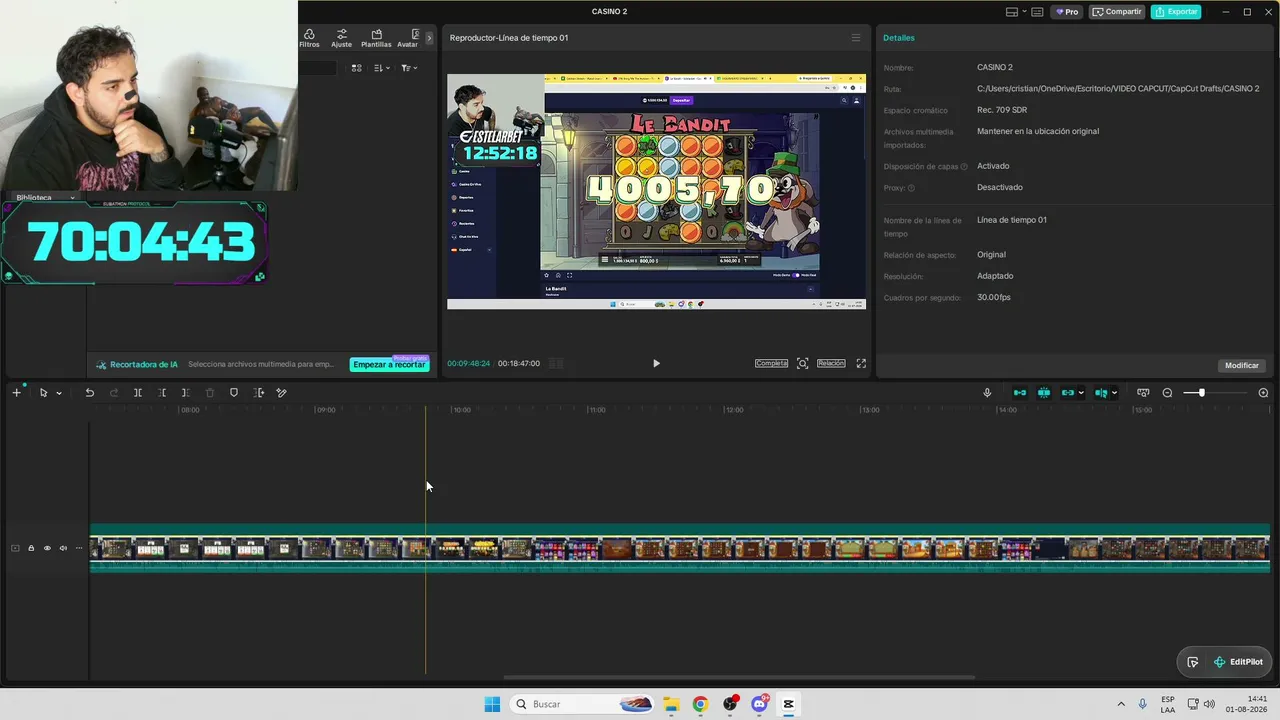This screenshot has width=1280, height=720.
Task: Open the Windows Start menu
Action: click(x=492, y=704)
